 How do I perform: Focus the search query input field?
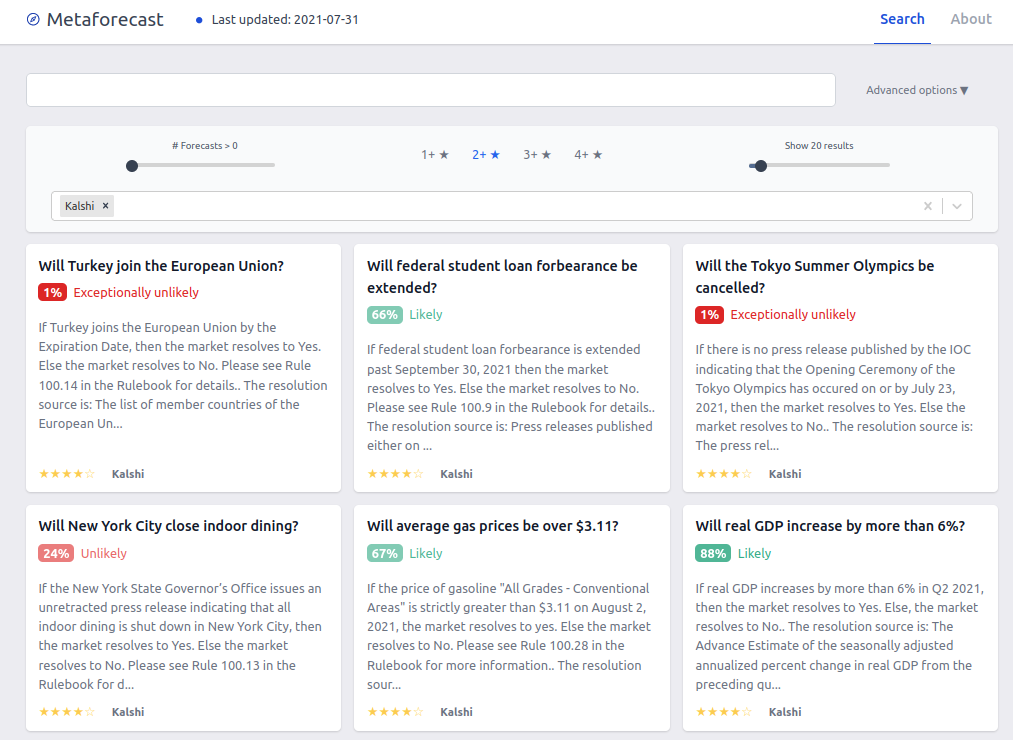(430, 90)
